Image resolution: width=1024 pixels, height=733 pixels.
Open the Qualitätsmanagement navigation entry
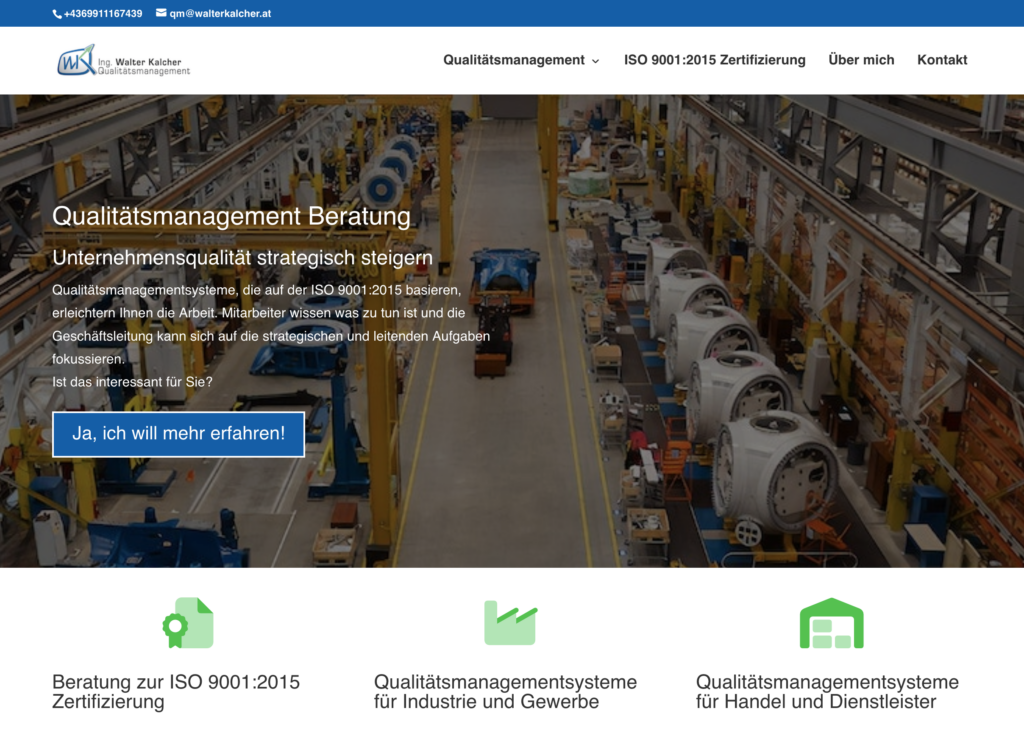pos(515,60)
